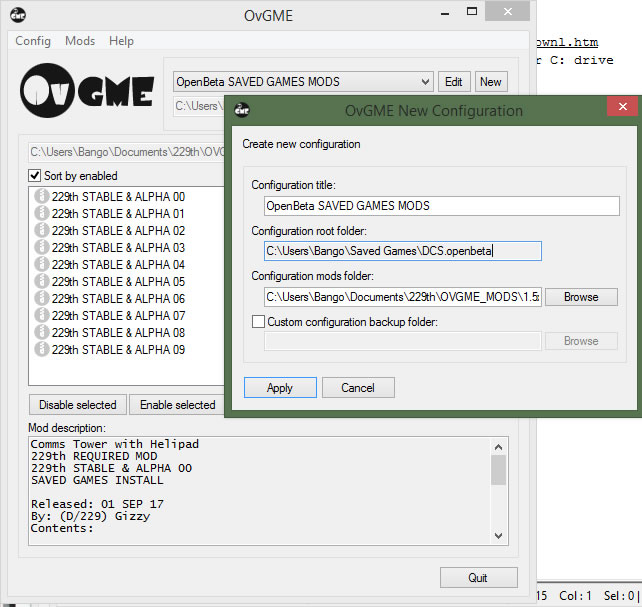Click the info icon beside 229th STABLE & ALPHA 00

(41, 197)
